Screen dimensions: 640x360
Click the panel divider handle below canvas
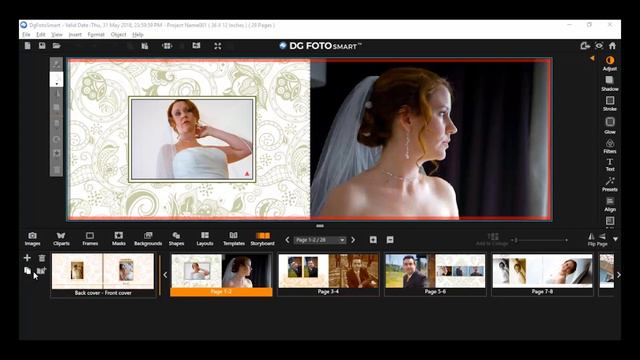pos(320,226)
